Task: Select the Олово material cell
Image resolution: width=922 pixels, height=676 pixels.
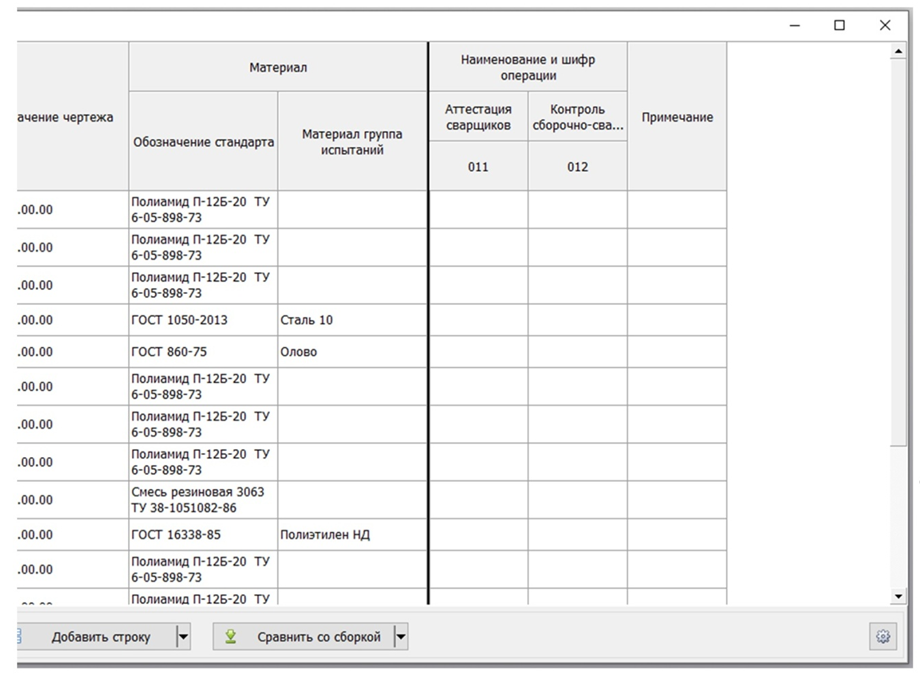Action: pos(352,352)
